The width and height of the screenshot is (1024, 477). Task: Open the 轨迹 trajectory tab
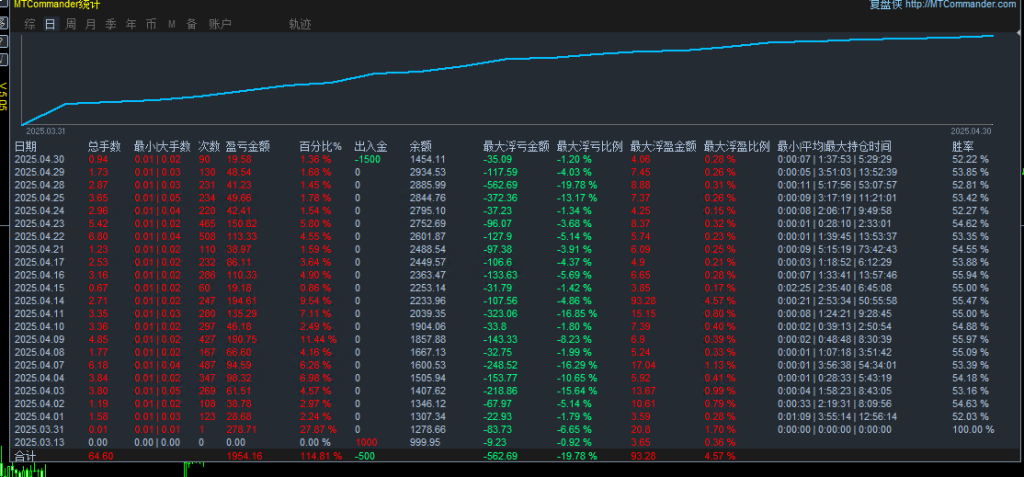[x=299, y=23]
